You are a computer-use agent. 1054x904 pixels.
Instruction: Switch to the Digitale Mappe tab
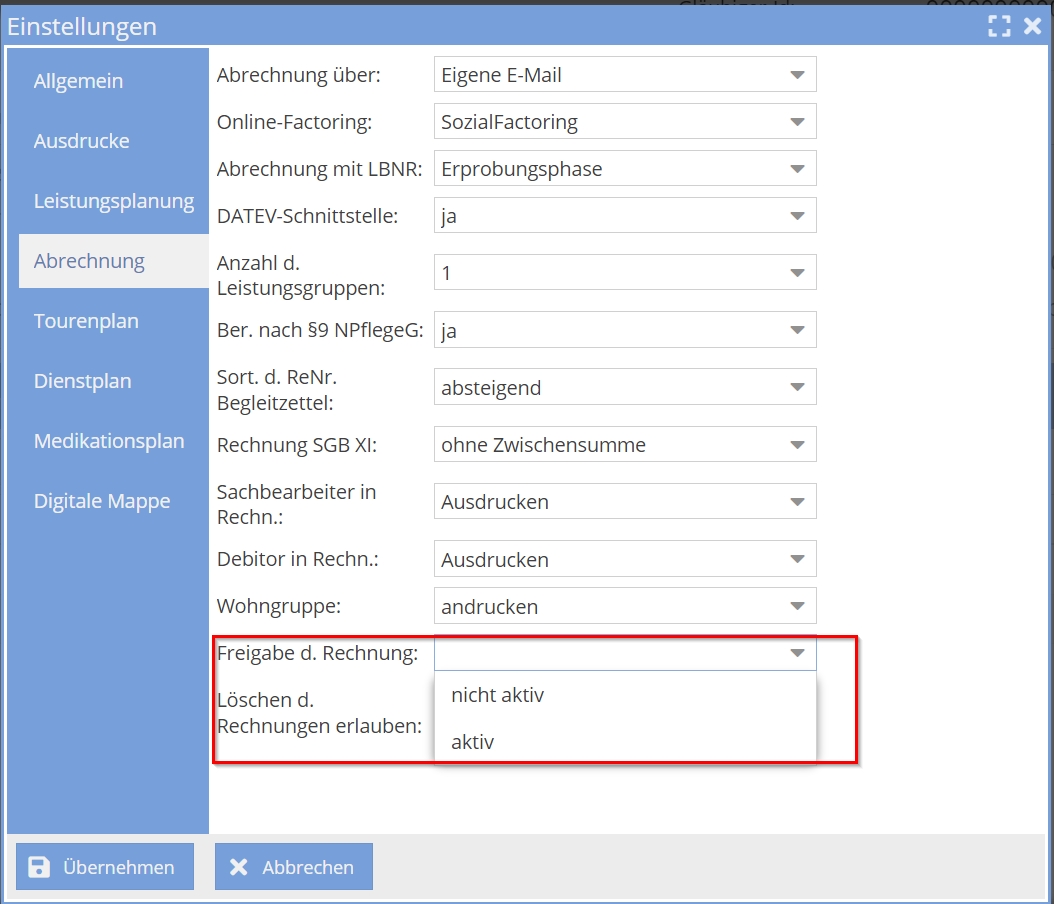click(102, 501)
